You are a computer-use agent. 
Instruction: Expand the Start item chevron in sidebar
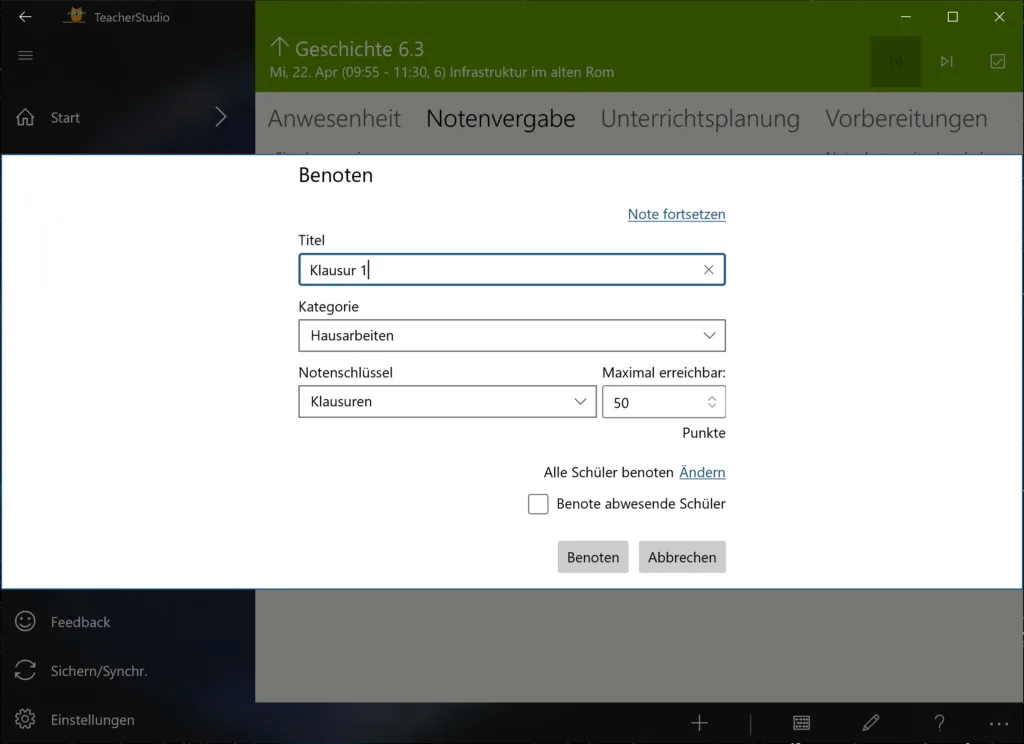click(221, 118)
